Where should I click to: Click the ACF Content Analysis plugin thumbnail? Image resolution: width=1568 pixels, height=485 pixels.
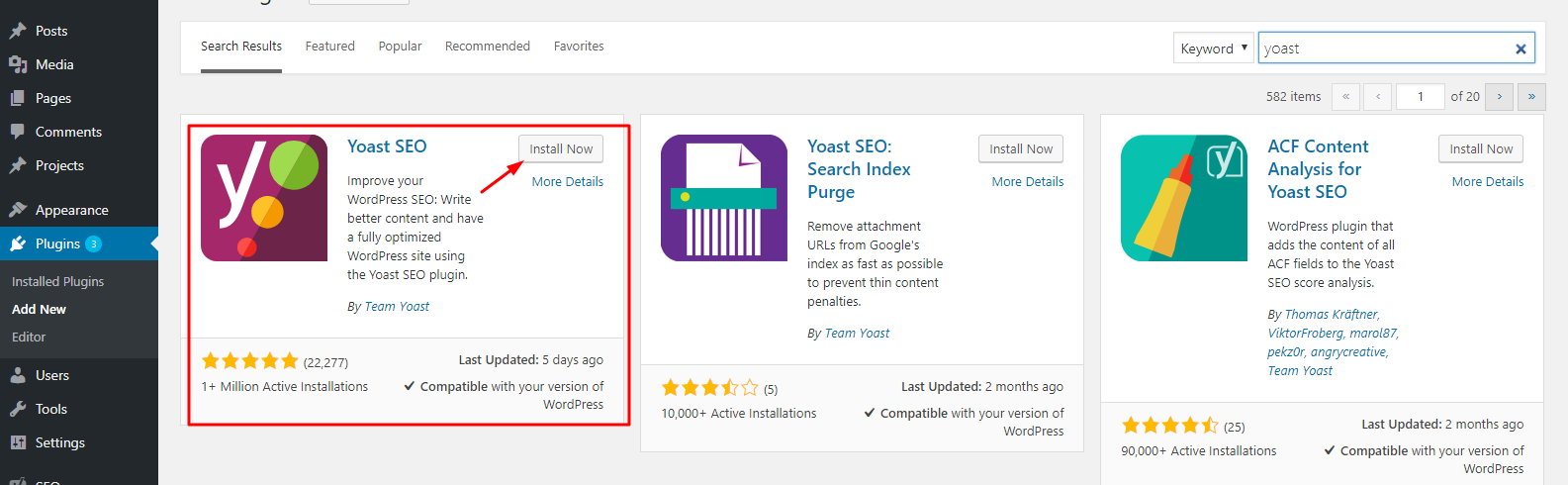(1184, 198)
